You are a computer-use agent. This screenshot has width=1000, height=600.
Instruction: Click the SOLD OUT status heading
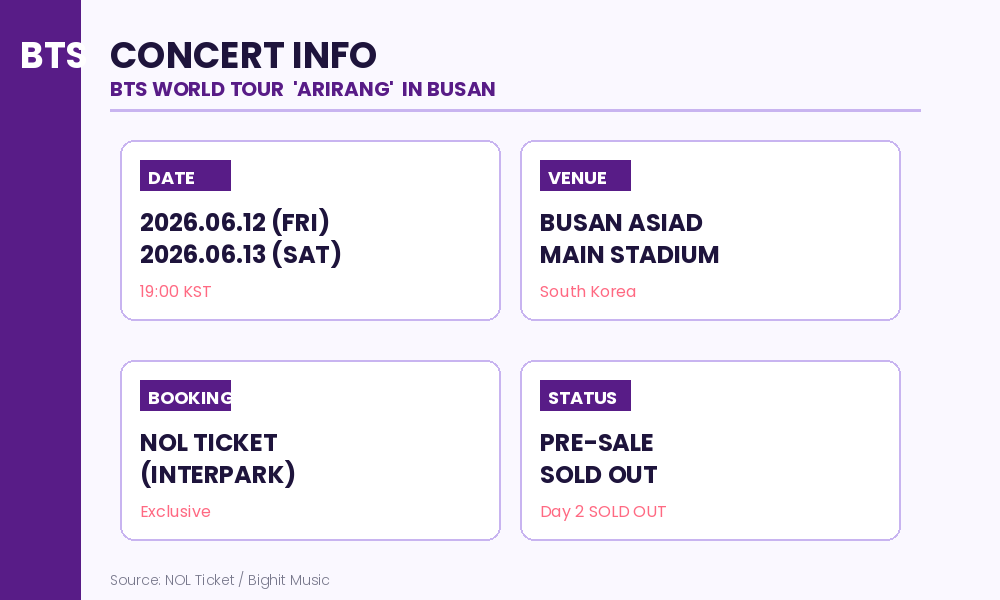[598, 474]
